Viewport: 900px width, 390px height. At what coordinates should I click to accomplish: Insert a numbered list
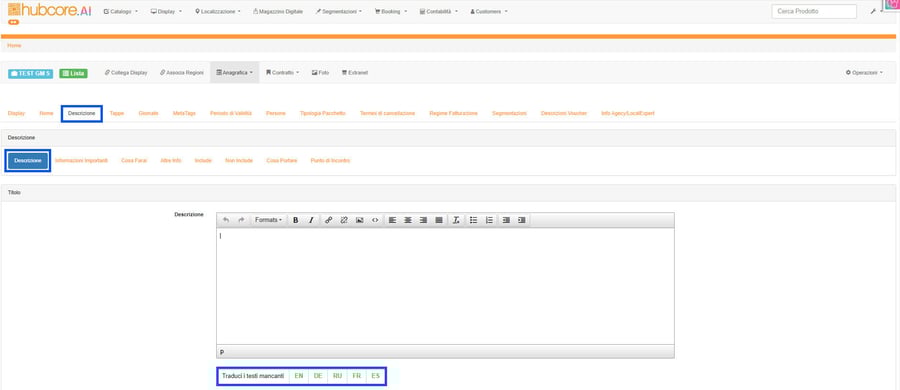tap(489, 220)
